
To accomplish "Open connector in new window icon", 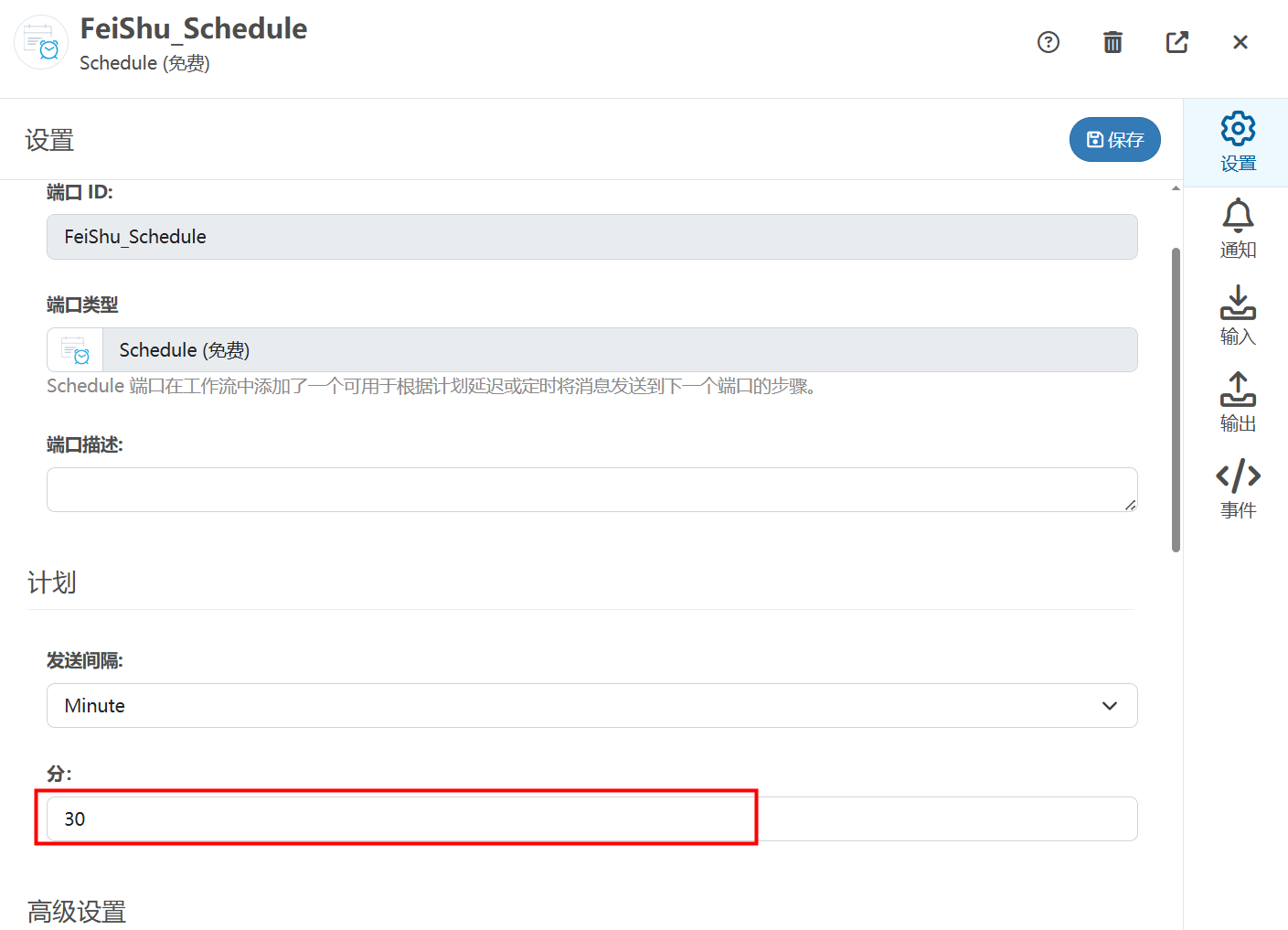I will coord(1176,42).
